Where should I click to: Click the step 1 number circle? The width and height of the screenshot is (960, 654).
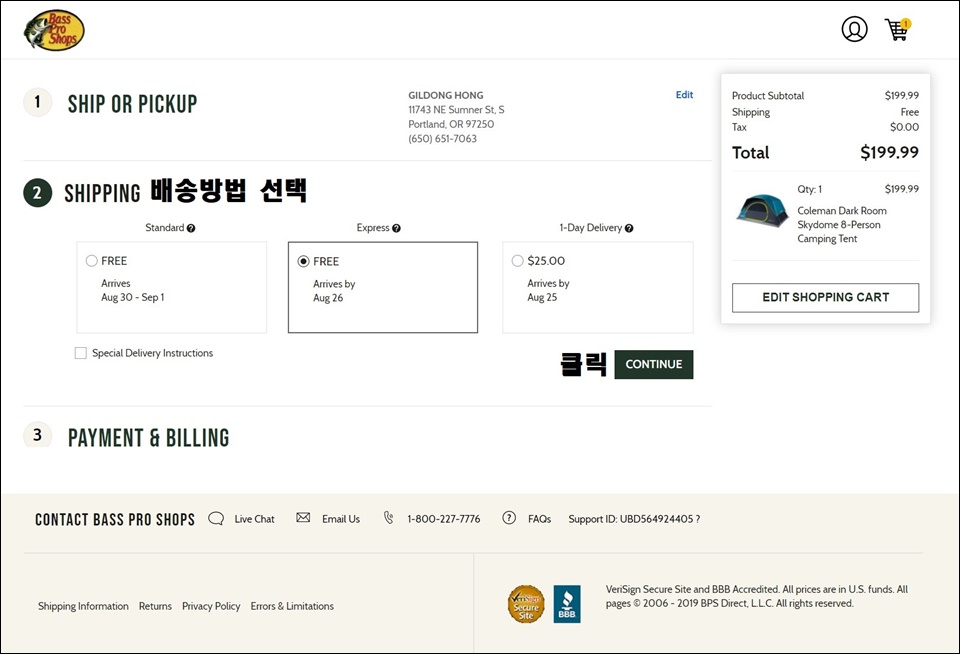[x=37, y=102]
